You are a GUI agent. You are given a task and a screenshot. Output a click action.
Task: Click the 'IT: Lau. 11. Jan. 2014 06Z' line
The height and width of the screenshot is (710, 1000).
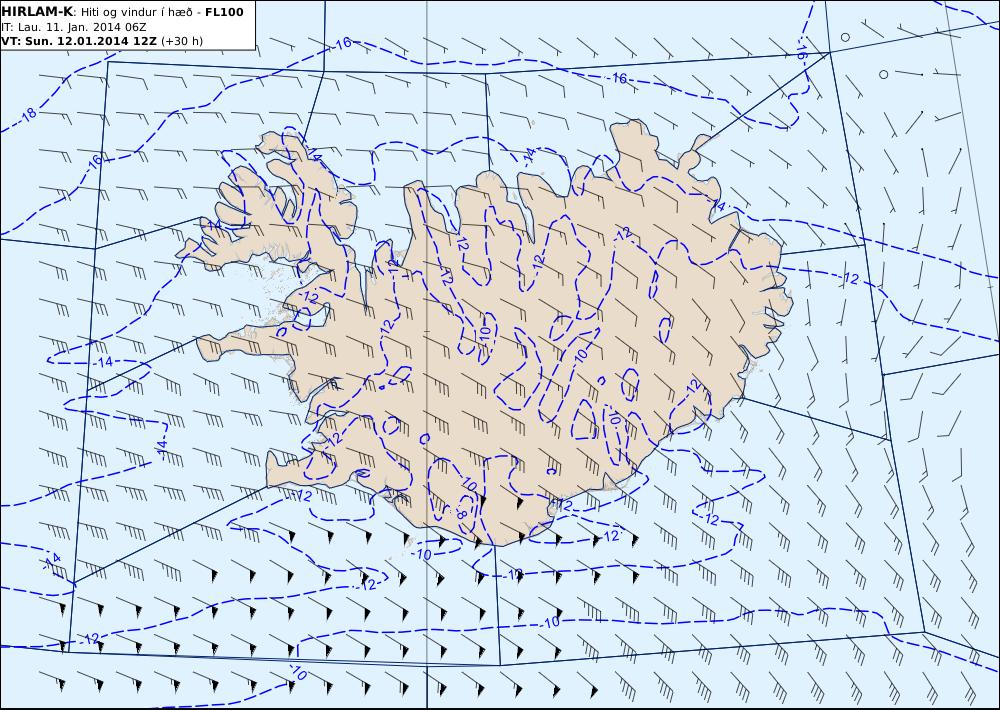click(x=73, y=27)
